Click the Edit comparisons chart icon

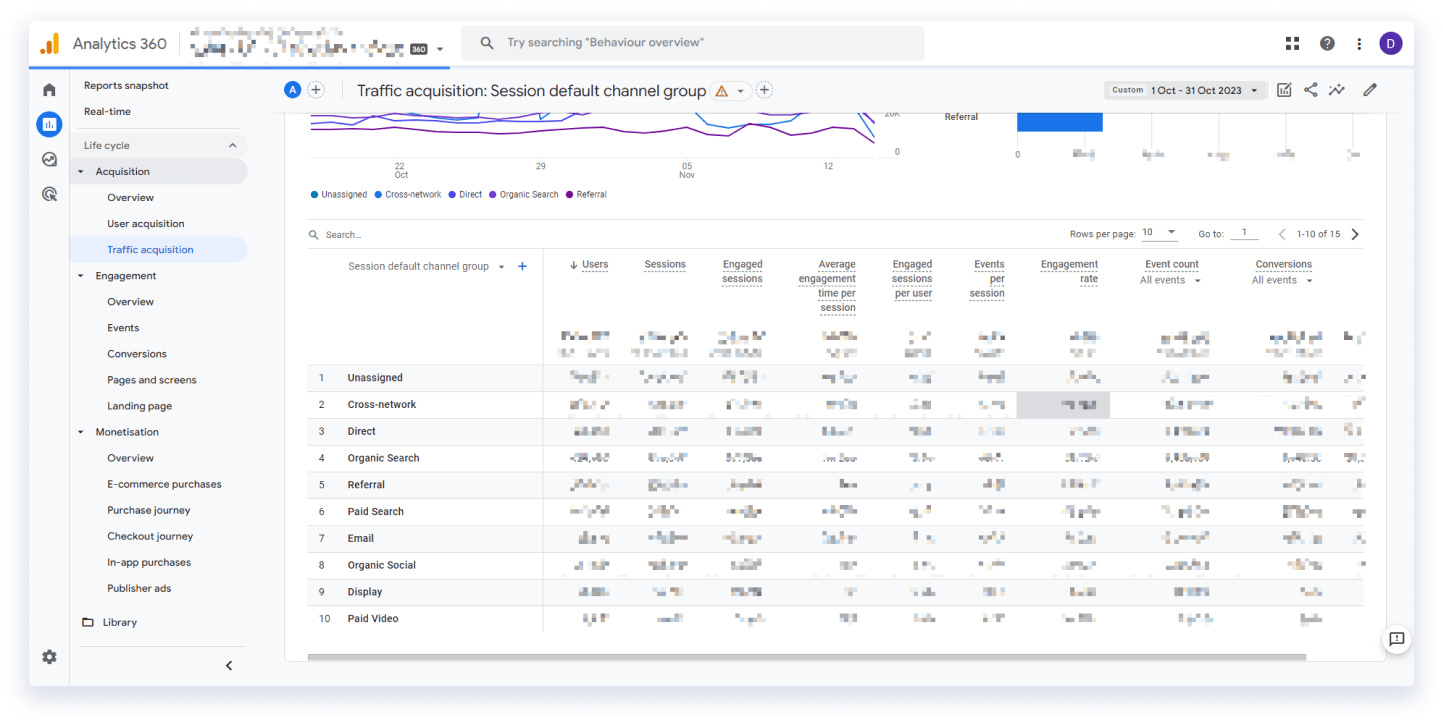[1285, 90]
